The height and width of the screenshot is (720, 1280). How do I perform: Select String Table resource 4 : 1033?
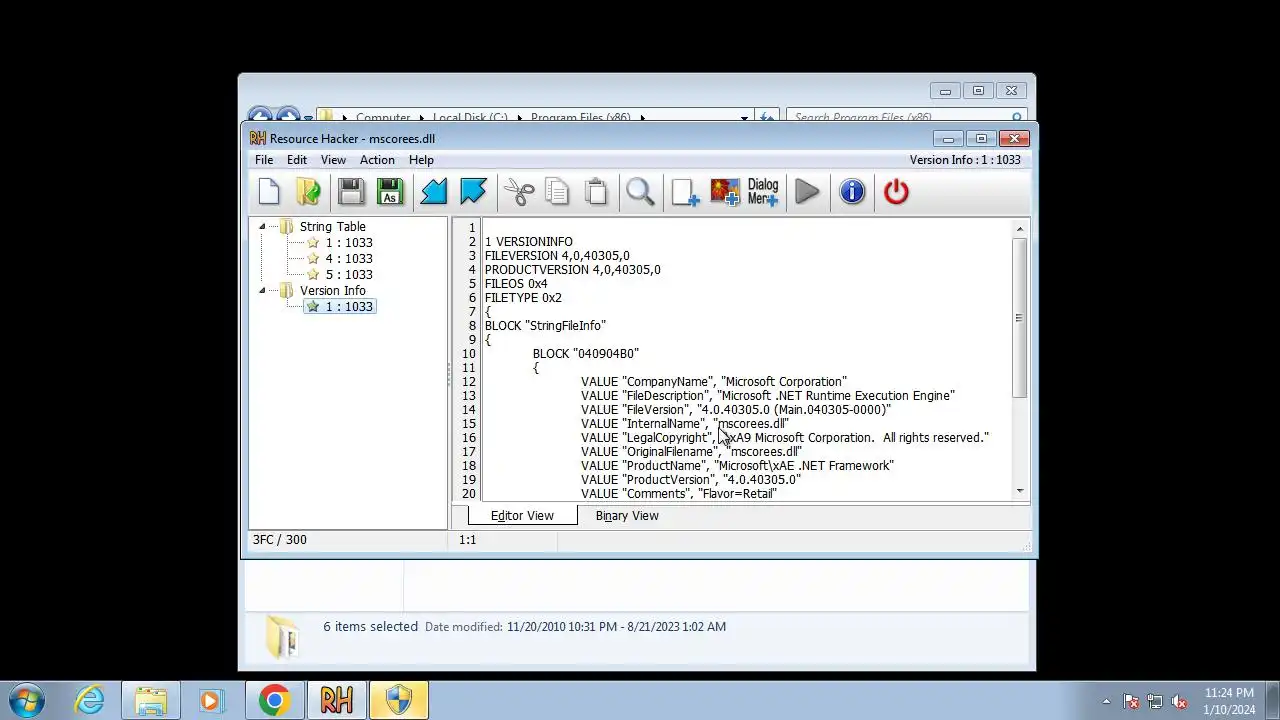click(x=348, y=259)
